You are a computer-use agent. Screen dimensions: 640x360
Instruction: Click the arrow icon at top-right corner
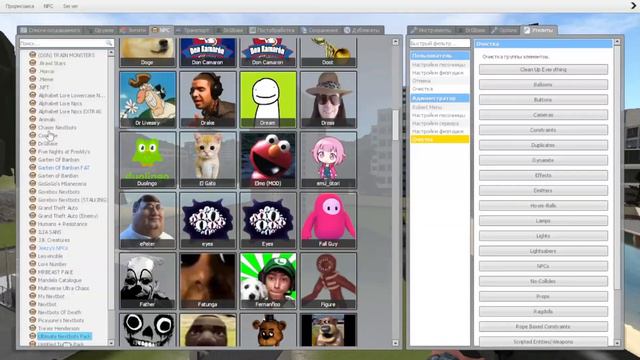pos(634,6)
